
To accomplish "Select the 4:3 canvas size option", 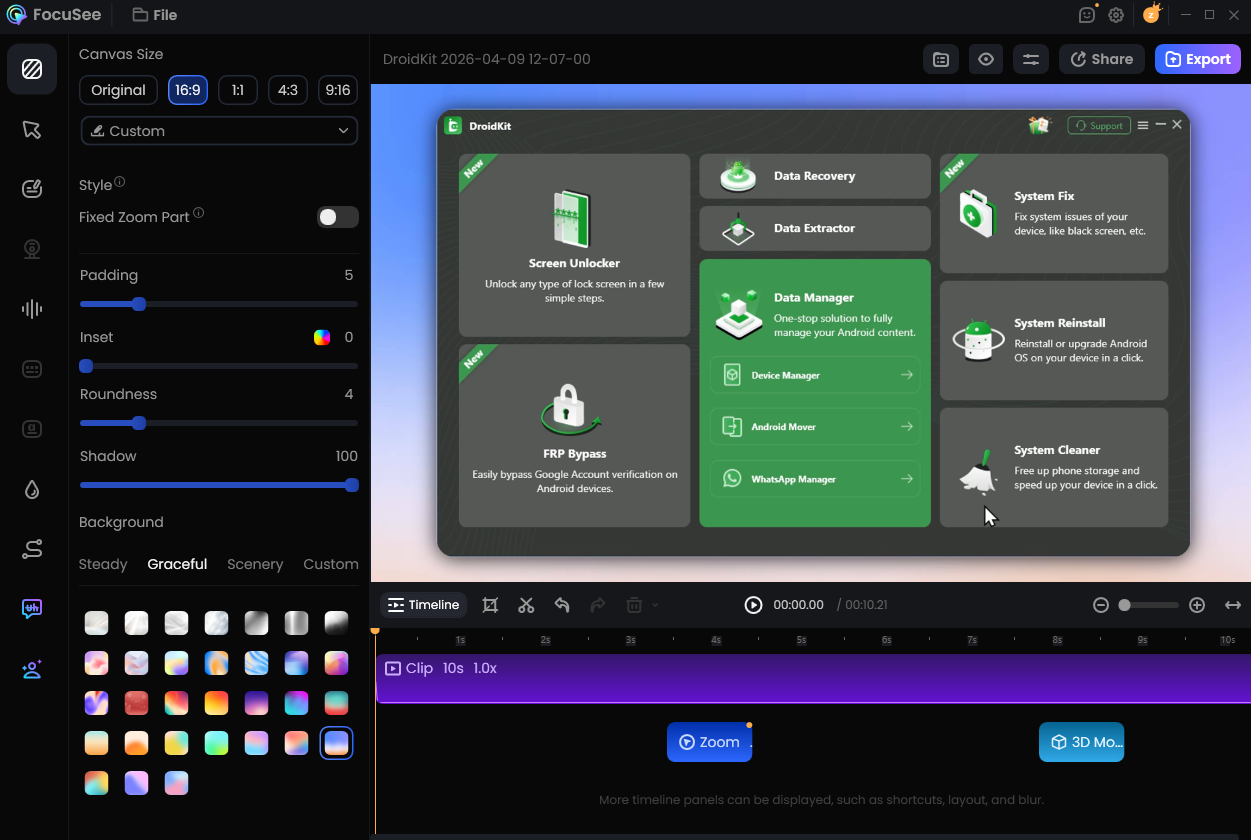I will (x=287, y=90).
